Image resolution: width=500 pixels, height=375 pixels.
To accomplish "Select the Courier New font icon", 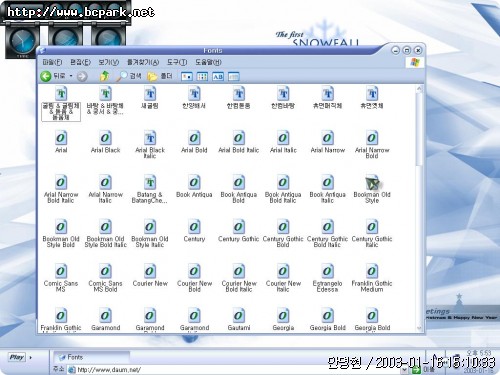I will (150, 271).
